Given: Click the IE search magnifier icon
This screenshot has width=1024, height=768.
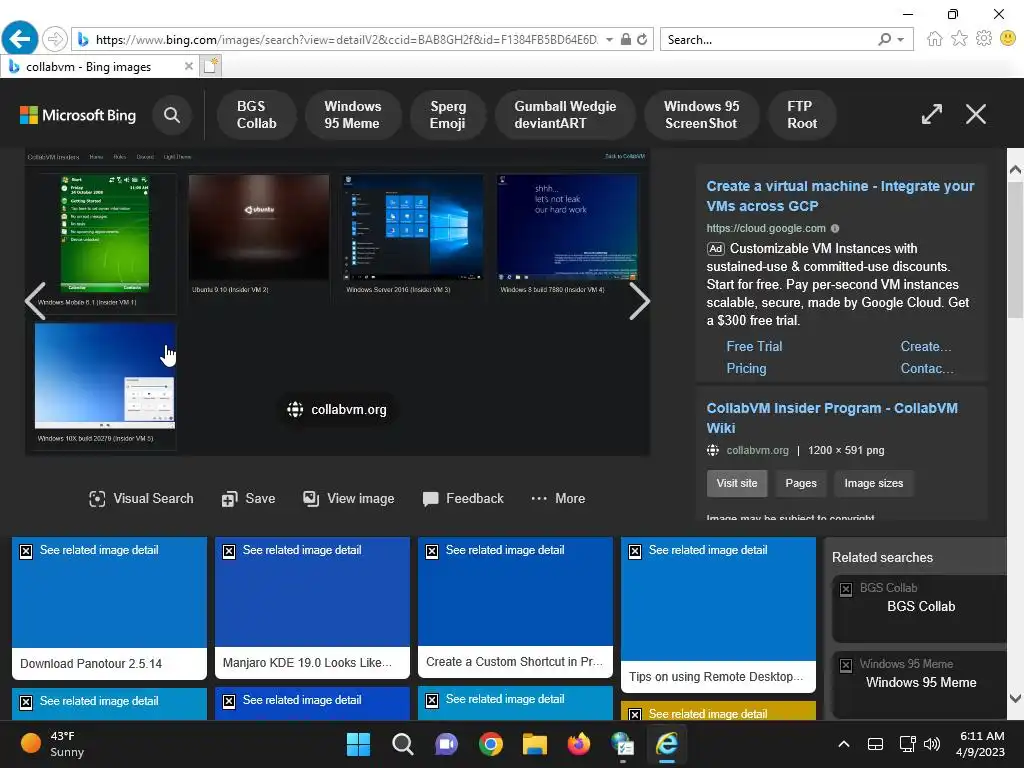Looking at the screenshot, I should click(x=884, y=40).
